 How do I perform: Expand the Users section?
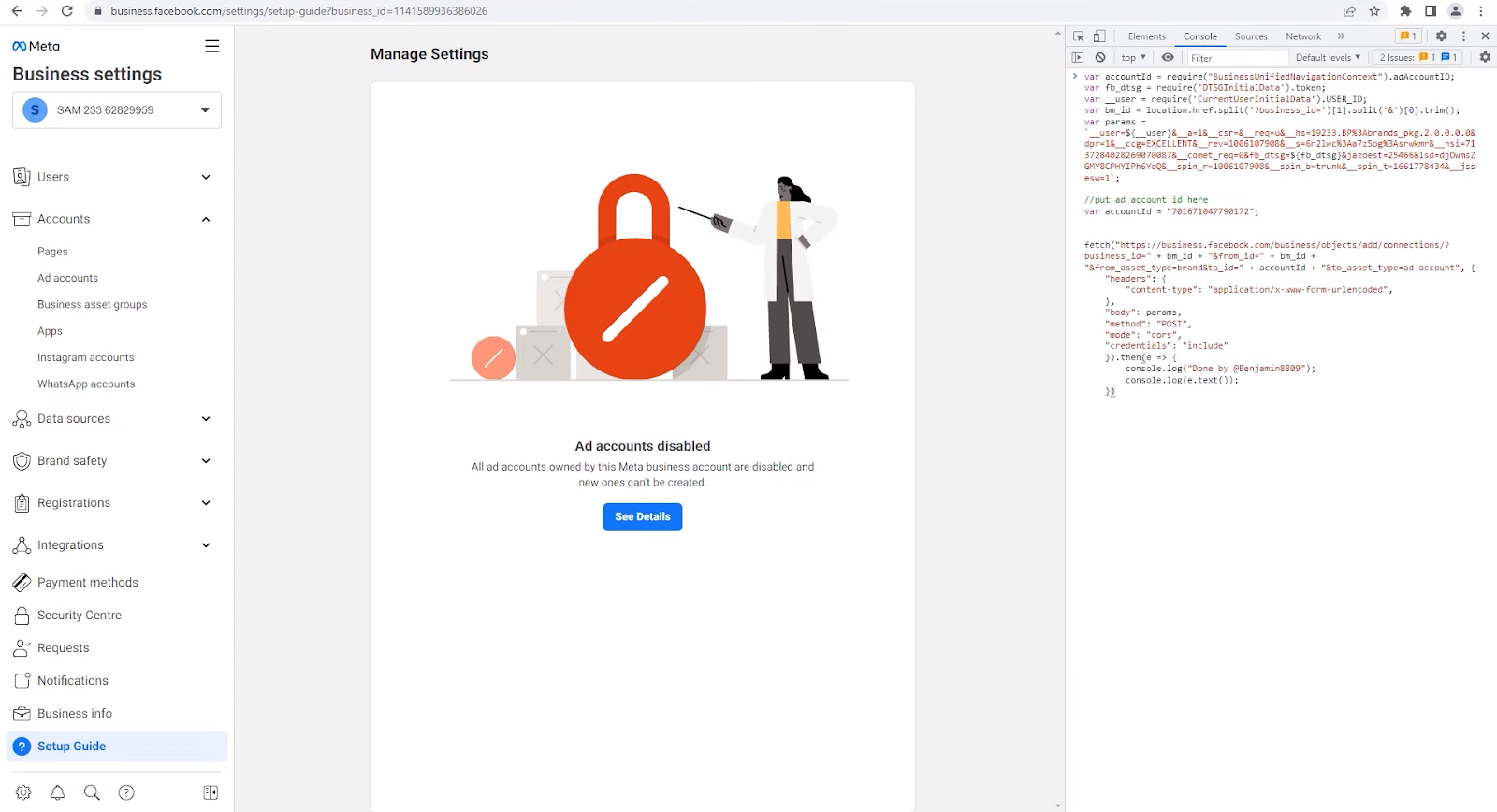206,177
